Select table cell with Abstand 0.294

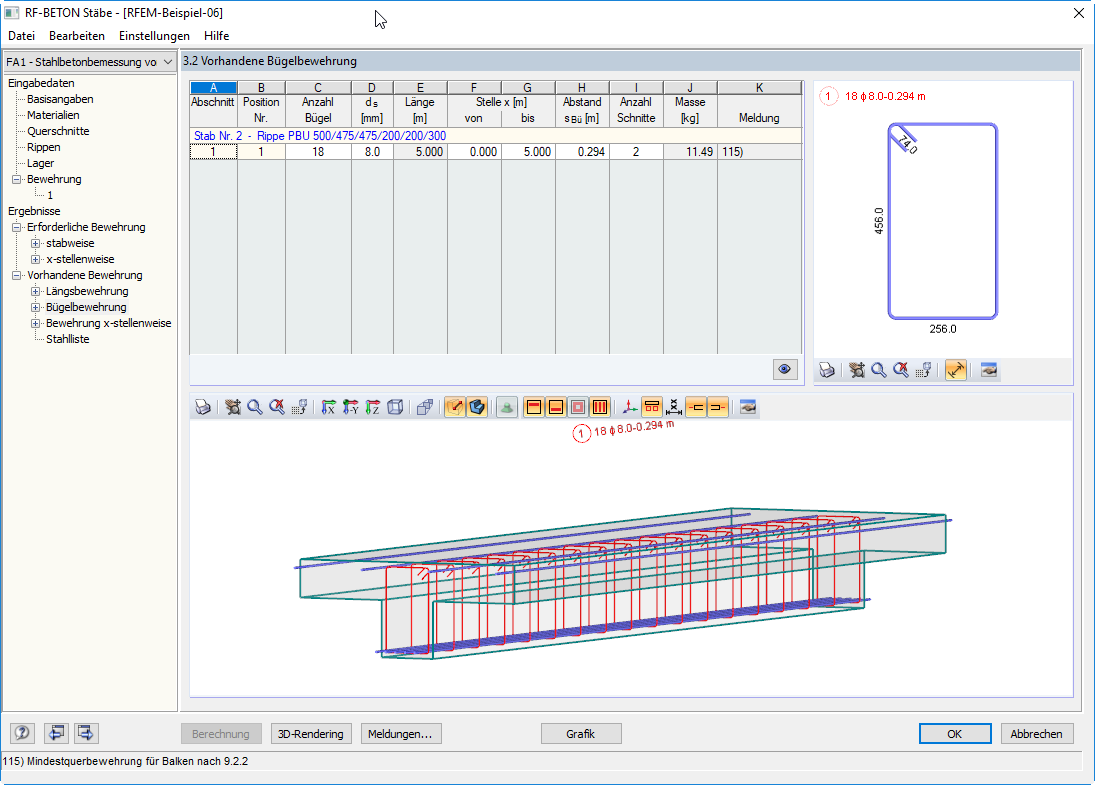coord(582,152)
